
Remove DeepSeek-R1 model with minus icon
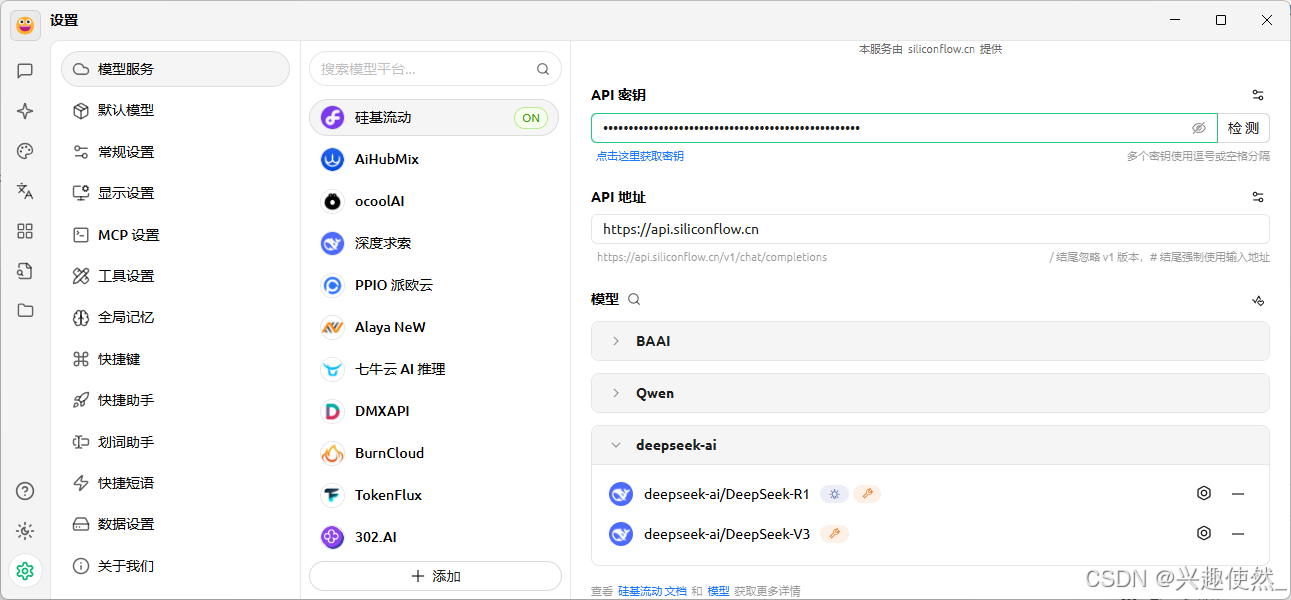coord(1238,493)
